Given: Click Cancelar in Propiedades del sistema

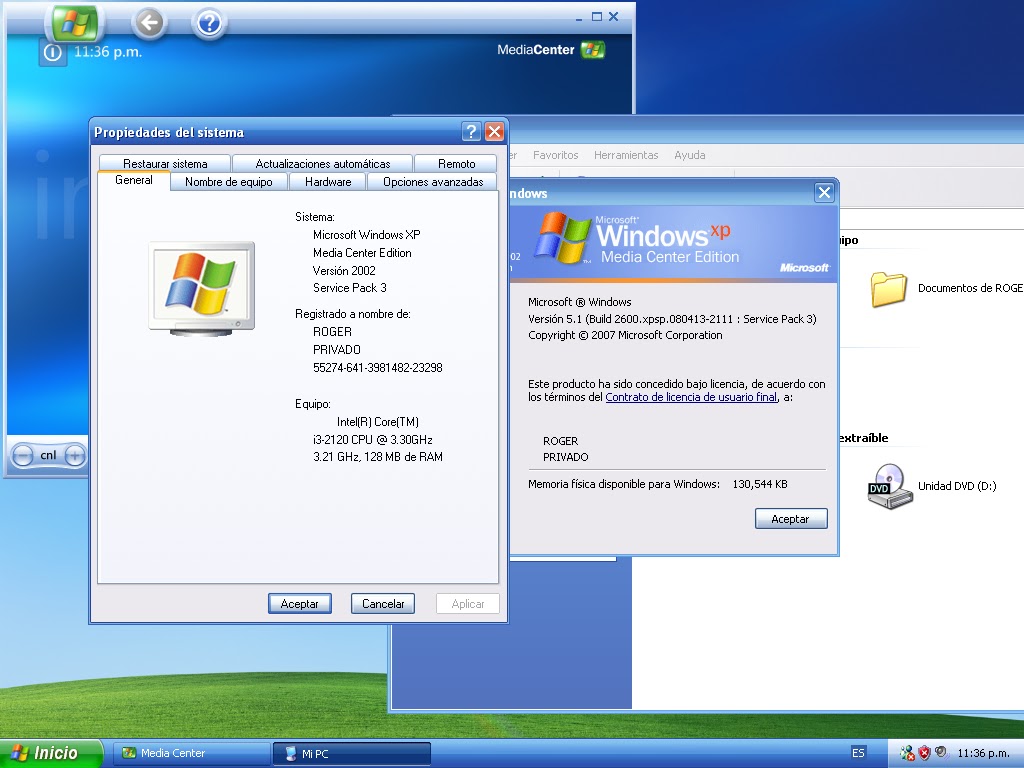Looking at the screenshot, I should pos(382,603).
